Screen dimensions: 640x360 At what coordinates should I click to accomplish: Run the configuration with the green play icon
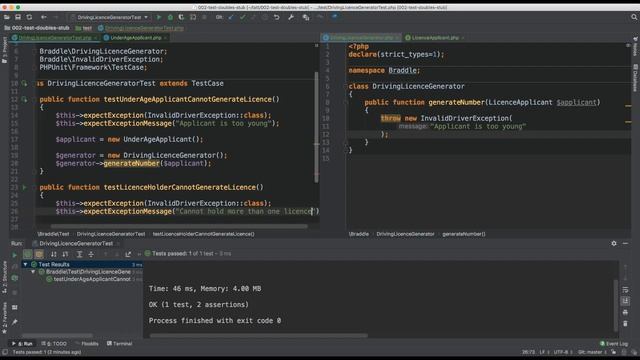tap(159, 17)
